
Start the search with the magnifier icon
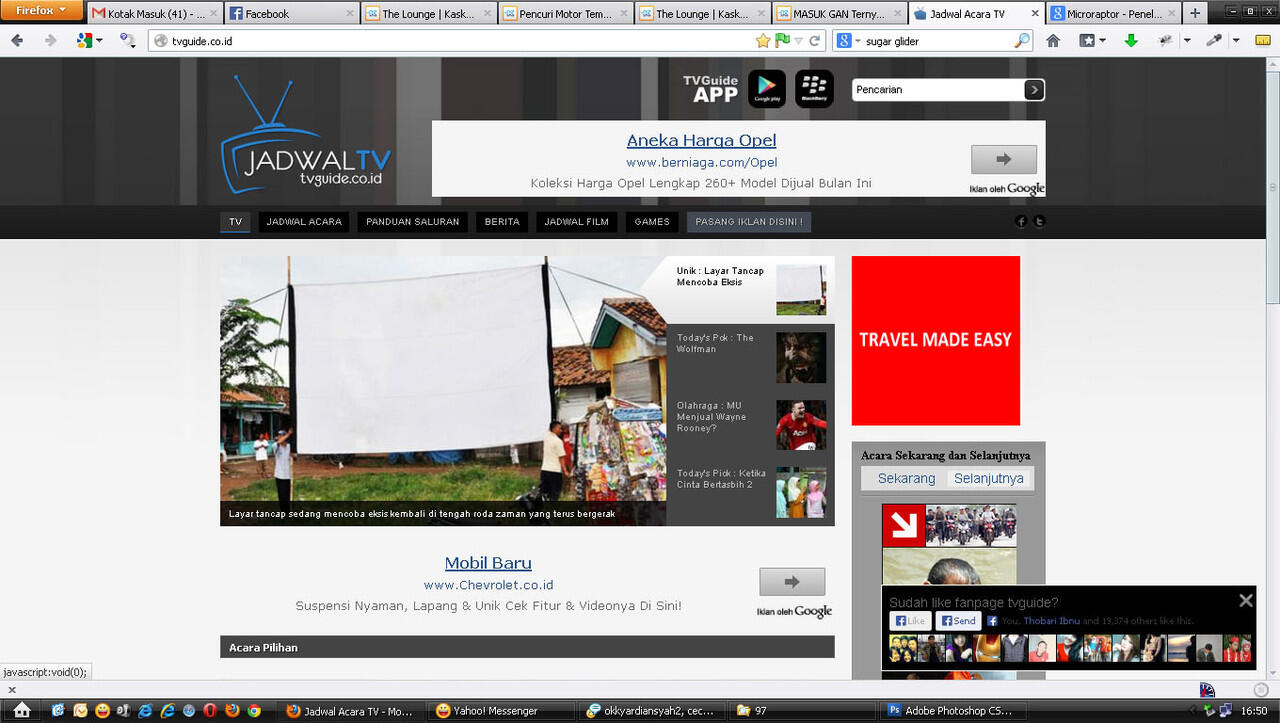pos(1022,41)
